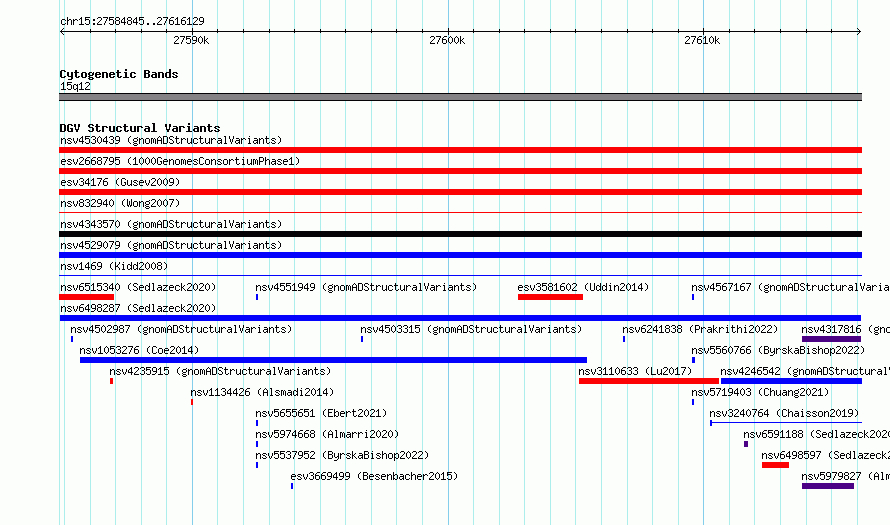Viewport: 890px width, 525px height.
Task: Select blue bar of nsv4529079
Action: [x=460, y=255]
